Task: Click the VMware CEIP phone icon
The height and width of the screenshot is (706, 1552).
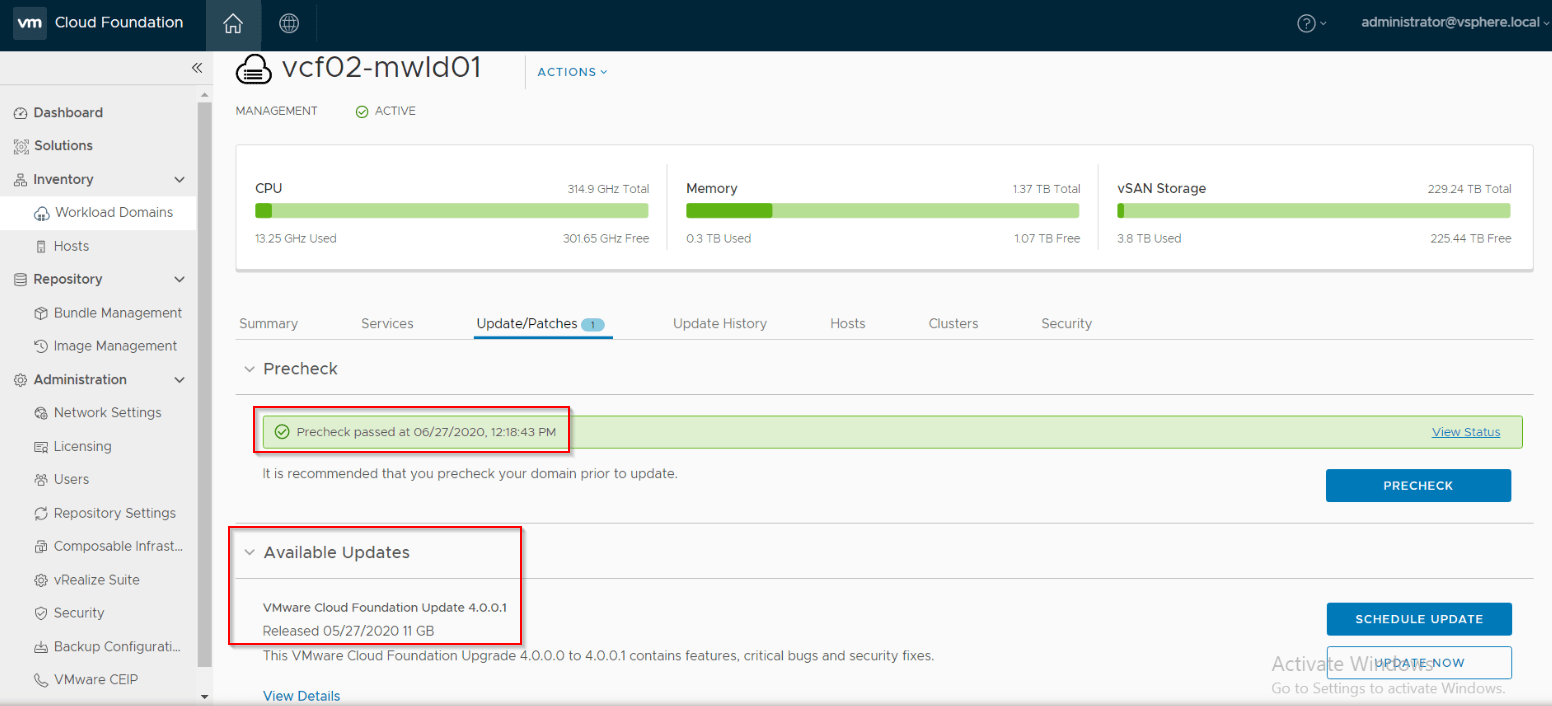Action: [x=42, y=680]
